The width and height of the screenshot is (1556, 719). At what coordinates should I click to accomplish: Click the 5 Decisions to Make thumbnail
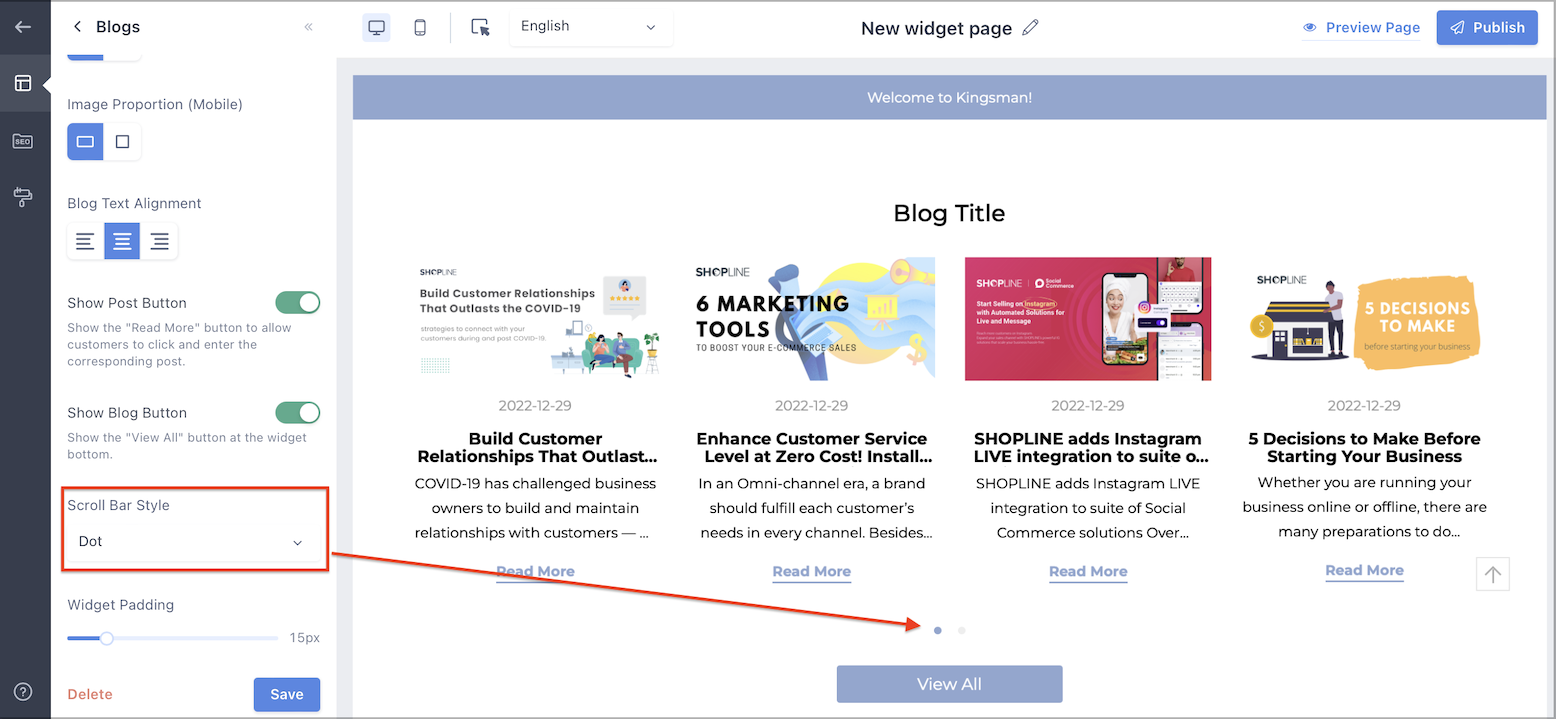point(1364,319)
